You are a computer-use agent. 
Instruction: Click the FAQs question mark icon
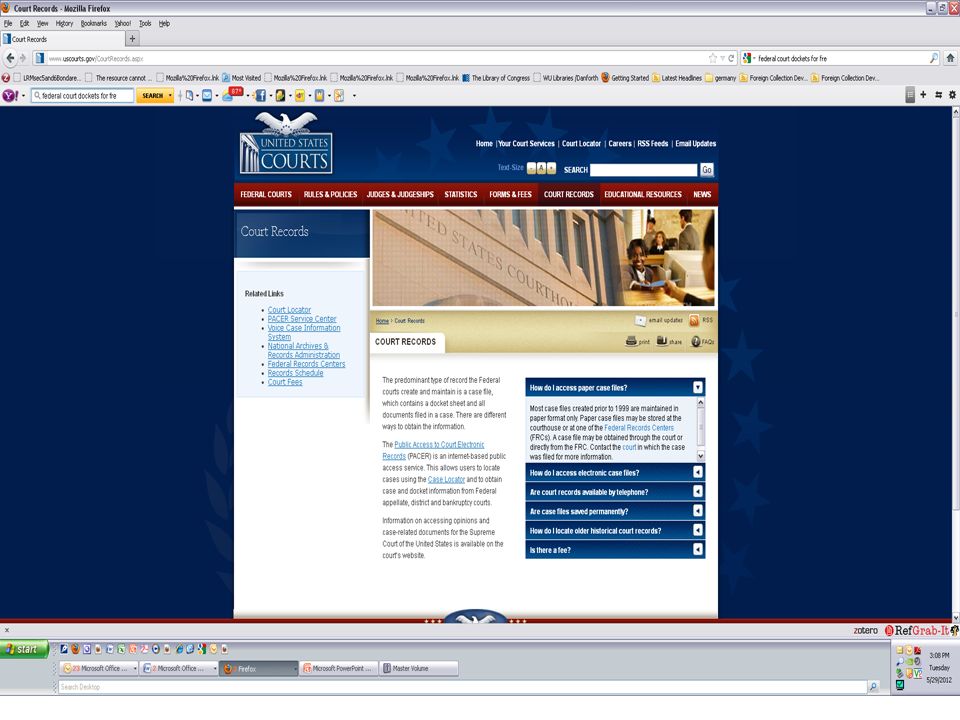696,341
